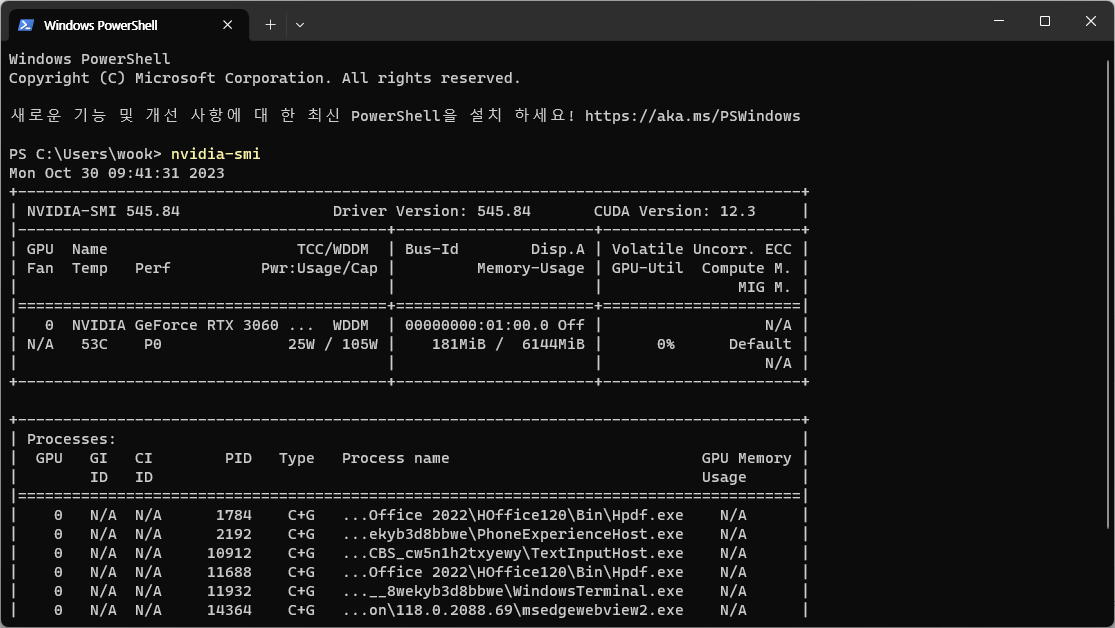The image size is (1115, 628).
Task: Click the Type column header
Action: (297, 459)
